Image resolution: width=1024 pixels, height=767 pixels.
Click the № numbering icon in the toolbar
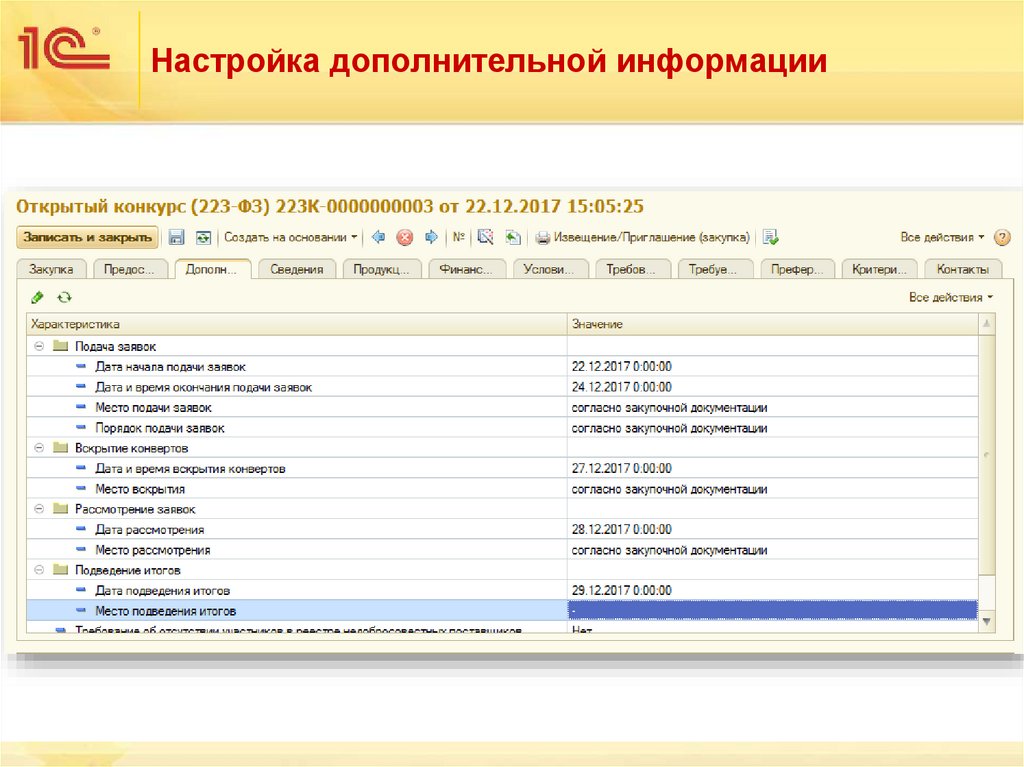[459, 237]
